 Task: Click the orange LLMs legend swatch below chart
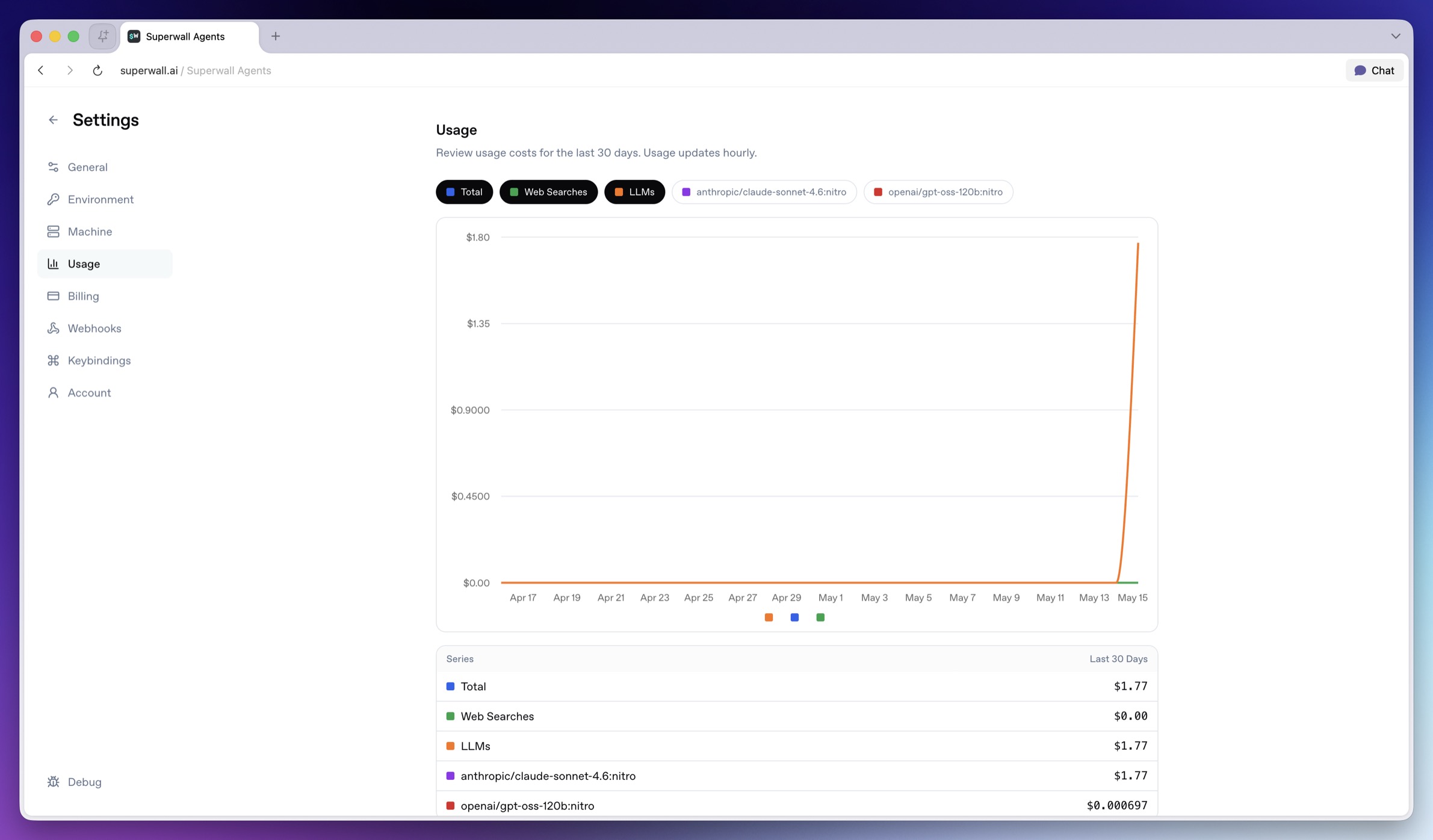tap(769, 617)
